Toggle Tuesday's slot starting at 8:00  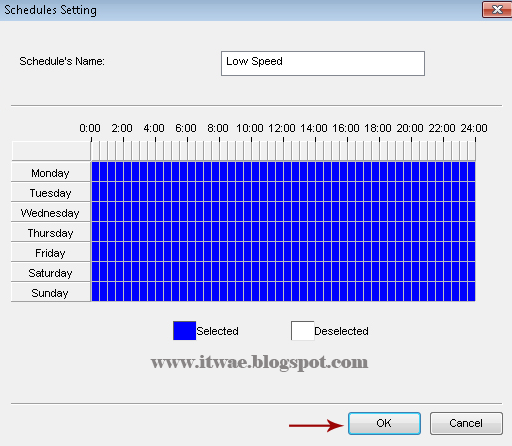point(223,192)
